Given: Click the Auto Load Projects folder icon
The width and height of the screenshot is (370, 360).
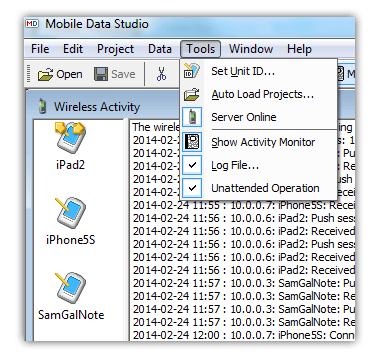Looking at the screenshot, I should click(x=192, y=95).
